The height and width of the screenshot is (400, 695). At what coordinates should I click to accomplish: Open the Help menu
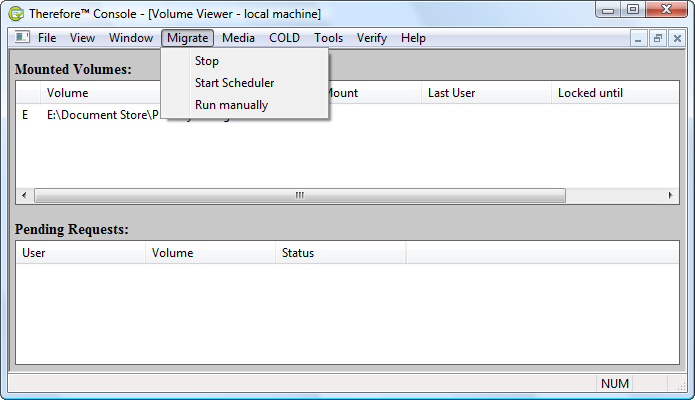[x=413, y=38]
